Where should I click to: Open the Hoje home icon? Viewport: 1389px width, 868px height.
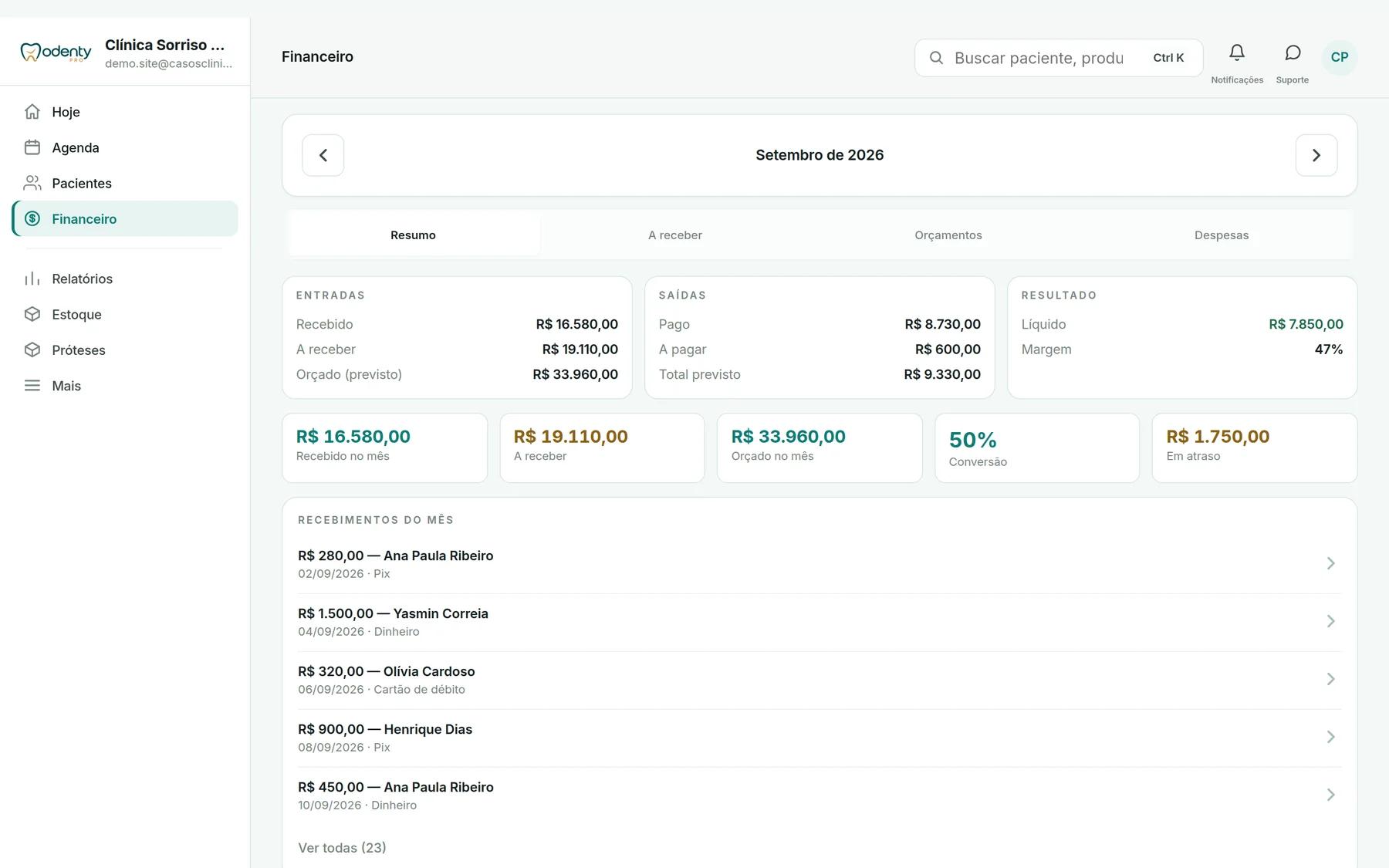(32, 112)
